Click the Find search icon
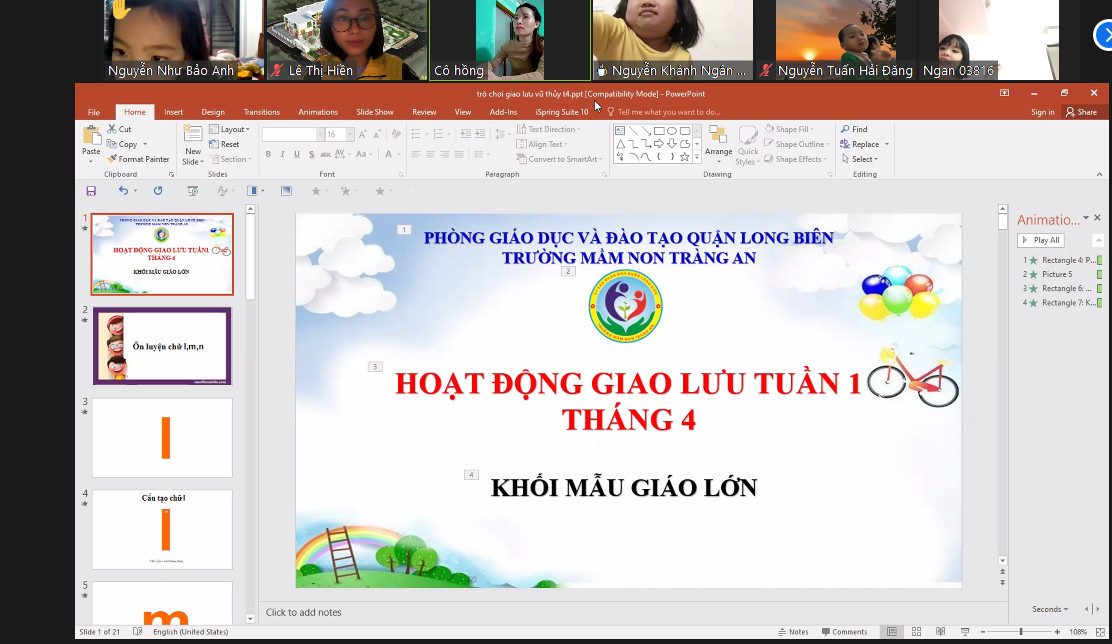The width and height of the screenshot is (1112, 644). coord(854,129)
